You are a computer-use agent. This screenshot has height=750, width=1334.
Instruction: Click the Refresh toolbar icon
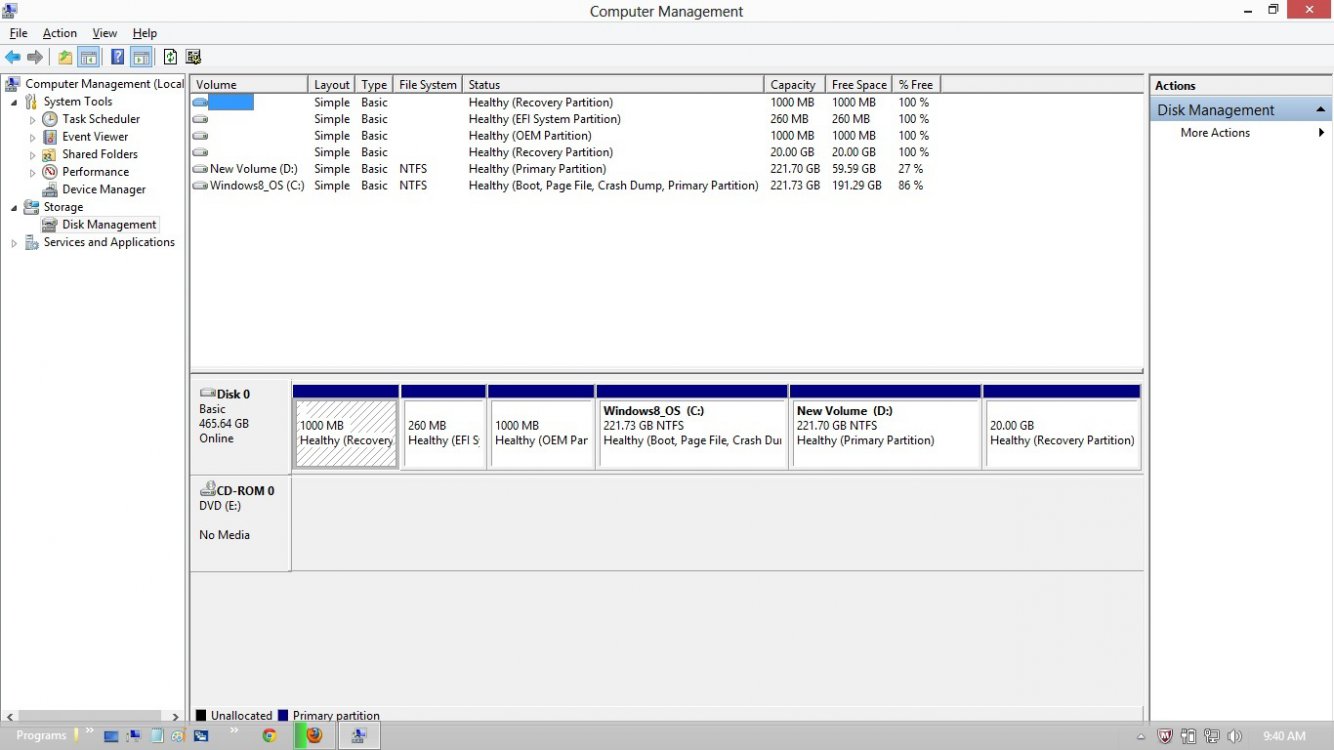pyautogui.click(x=170, y=57)
